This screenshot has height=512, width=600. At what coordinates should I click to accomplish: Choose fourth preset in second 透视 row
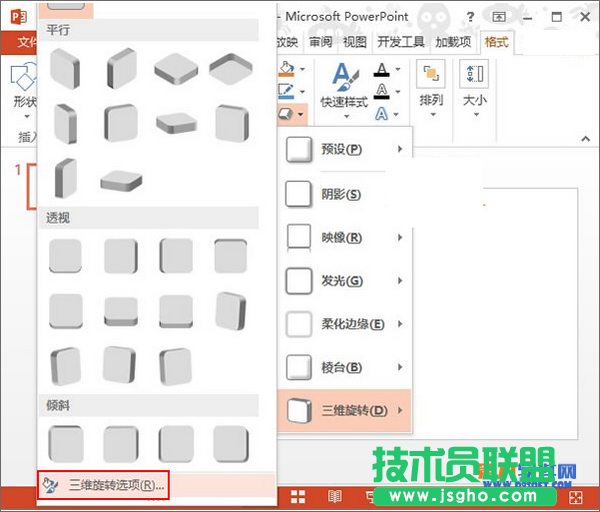tap(231, 311)
